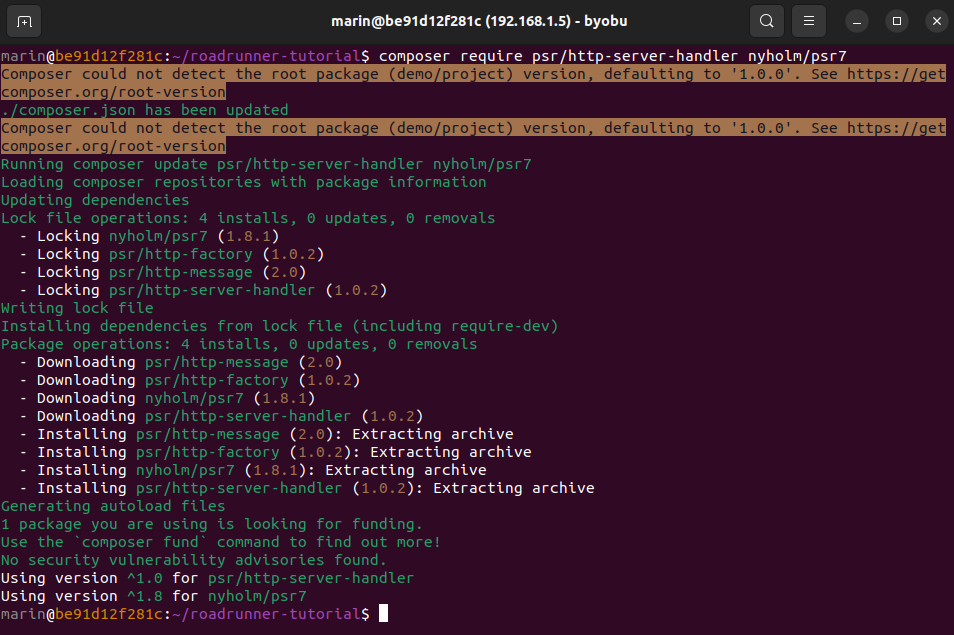Click 'Using version ^1.8 for nyholm/psr7'
Image resolution: width=954 pixels, height=635 pixels.
coord(154,596)
